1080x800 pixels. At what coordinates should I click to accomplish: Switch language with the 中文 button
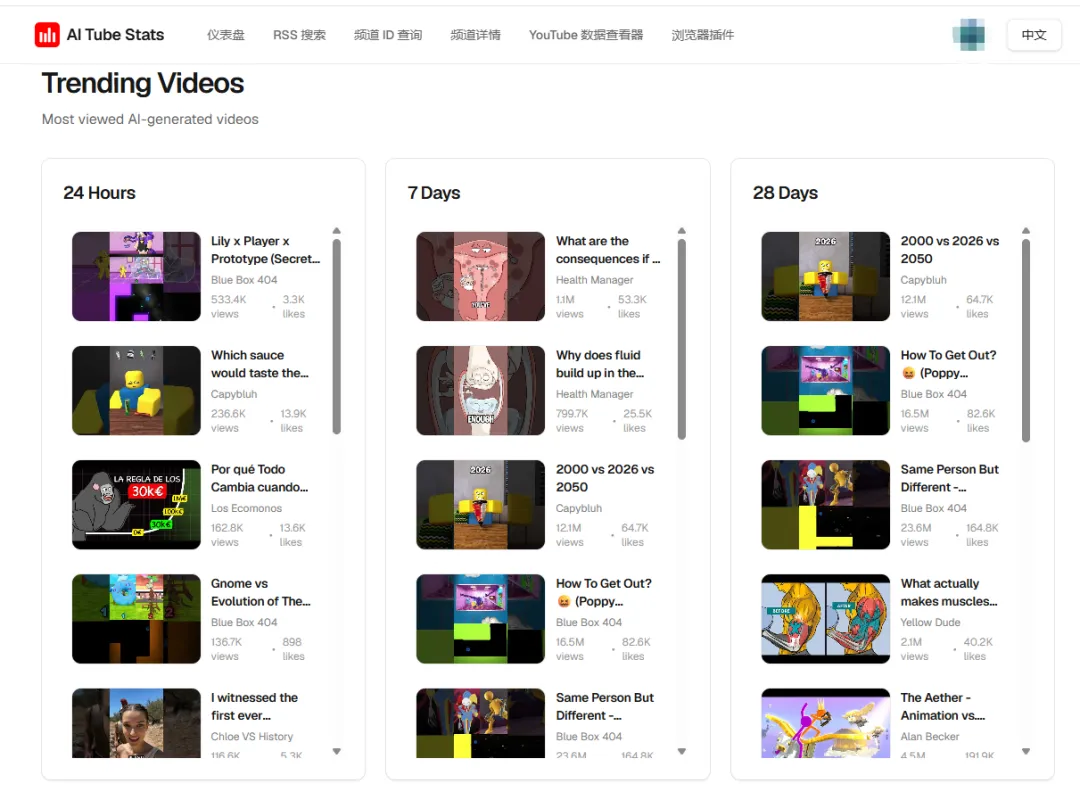click(1034, 34)
